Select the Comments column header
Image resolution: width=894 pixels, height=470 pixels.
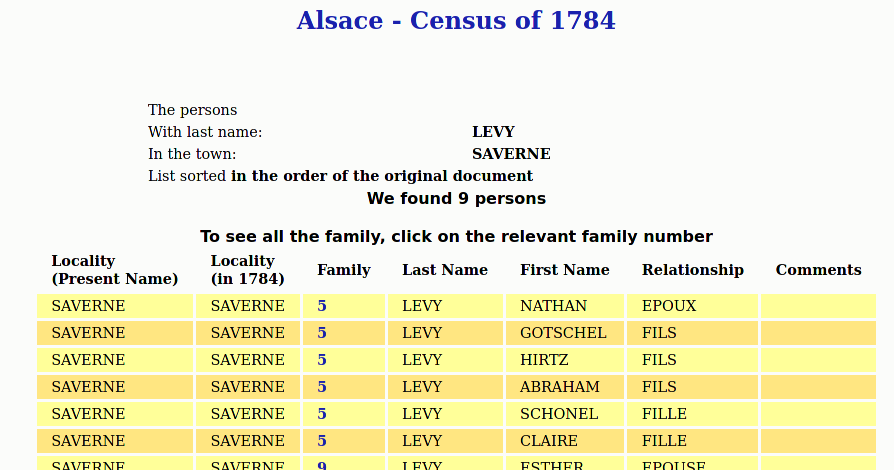(818, 270)
